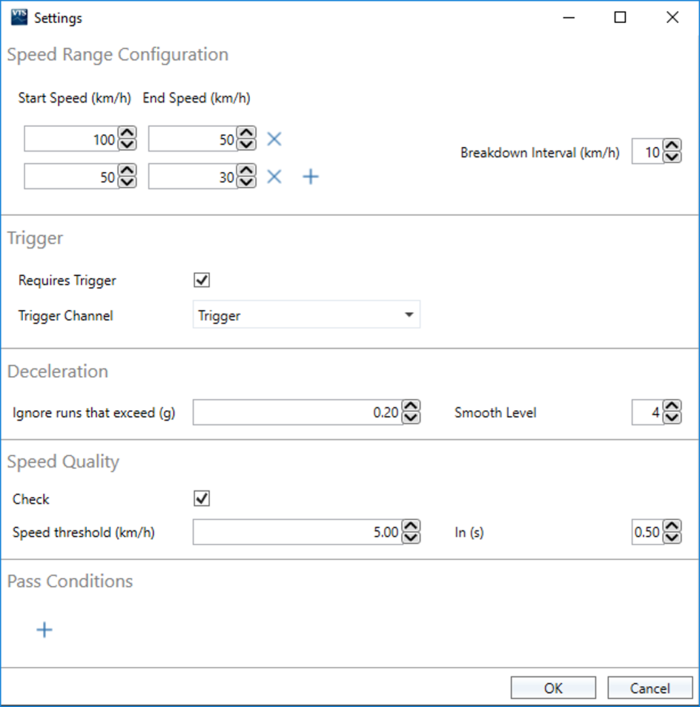Increase Breakdown Interval with up arrow
700x707 pixels.
click(672, 147)
